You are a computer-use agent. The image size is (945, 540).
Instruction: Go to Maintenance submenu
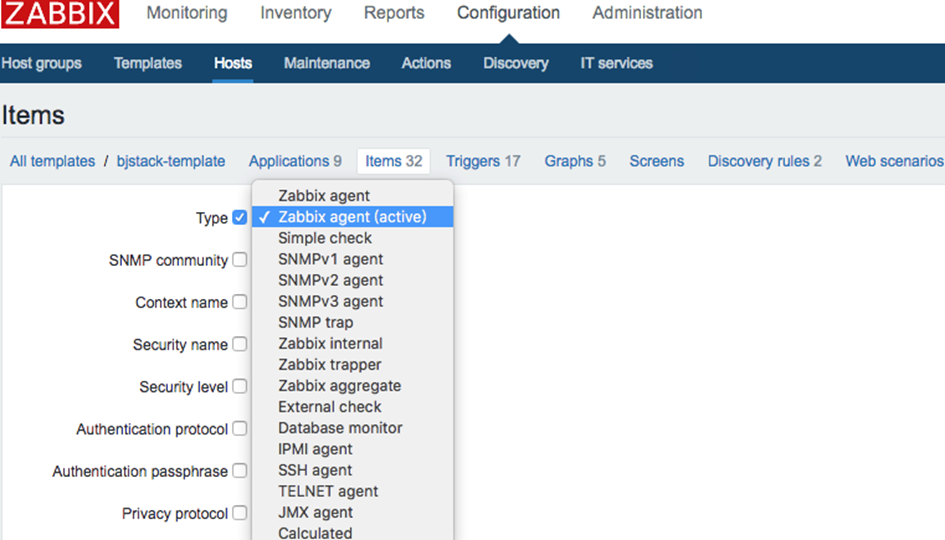[x=327, y=63]
